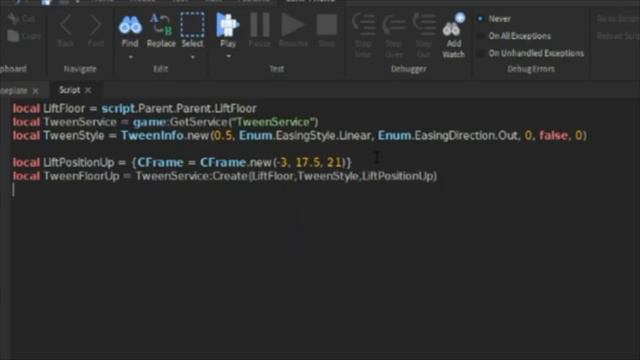The height and width of the screenshot is (360, 640).
Task: Activate the Select tool
Action: [192, 31]
